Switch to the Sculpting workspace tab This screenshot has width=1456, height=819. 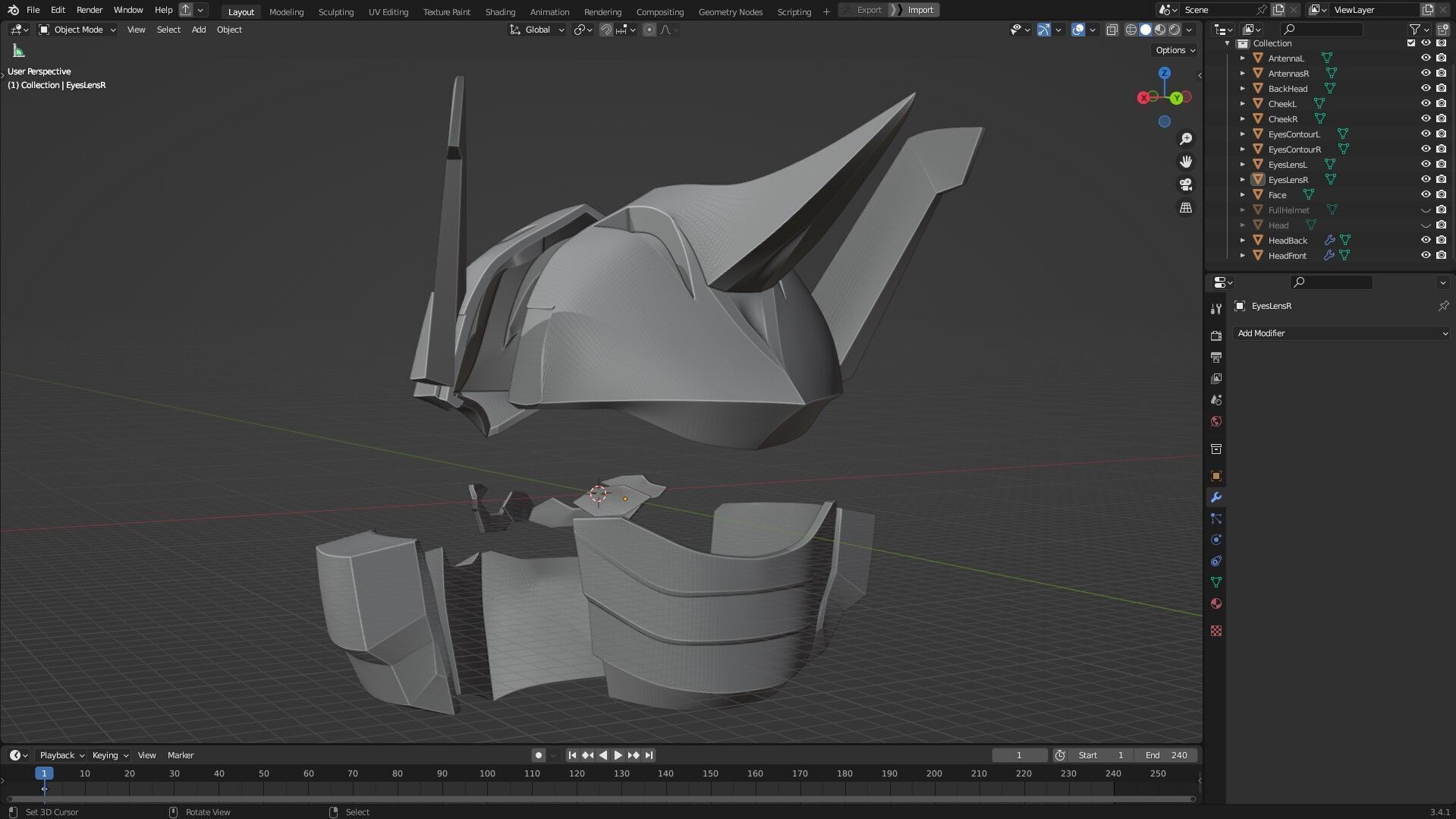pyautogui.click(x=335, y=11)
